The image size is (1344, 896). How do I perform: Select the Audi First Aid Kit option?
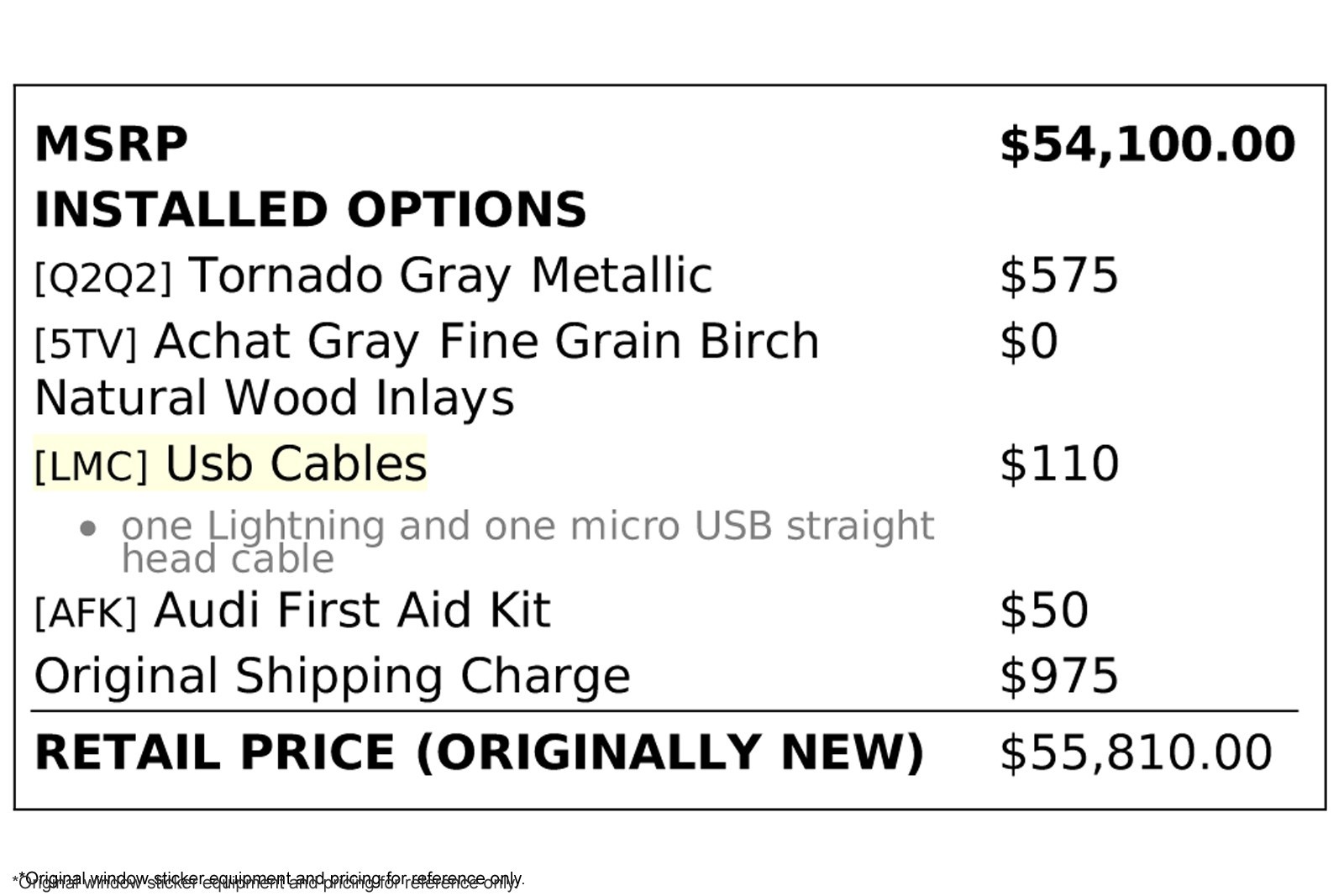point(352,610)
